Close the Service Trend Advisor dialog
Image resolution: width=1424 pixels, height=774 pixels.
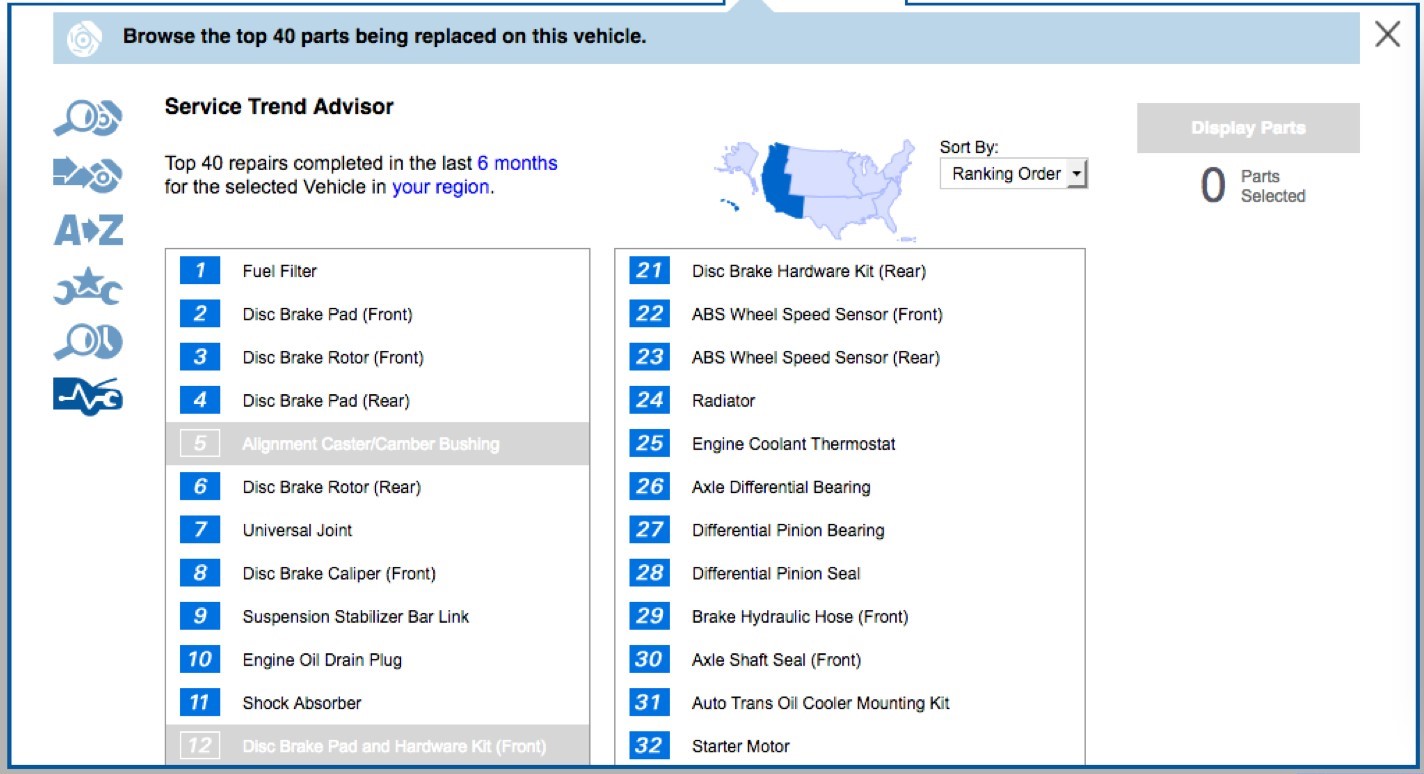1387,35
